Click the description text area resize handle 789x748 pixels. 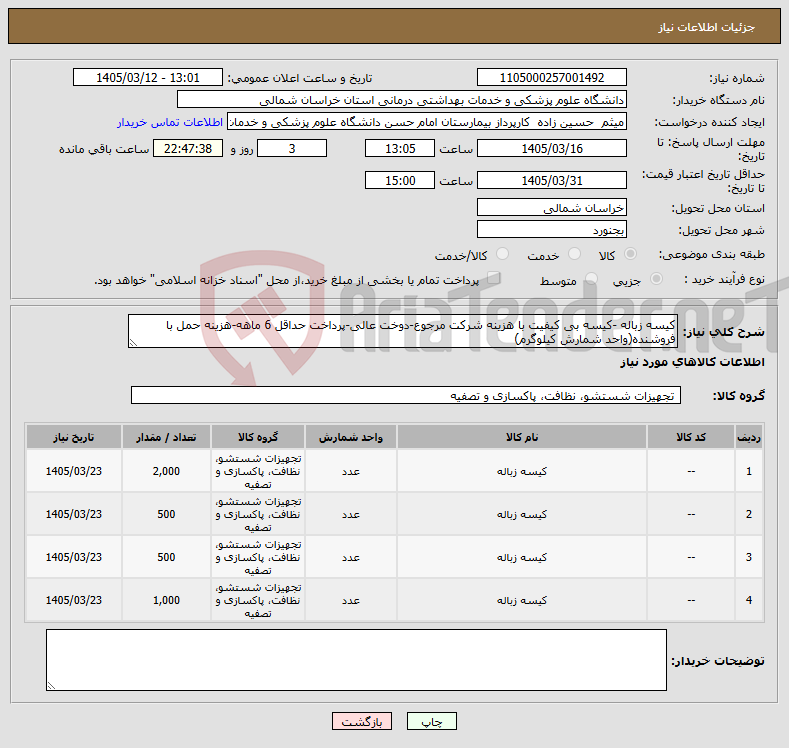133,343
